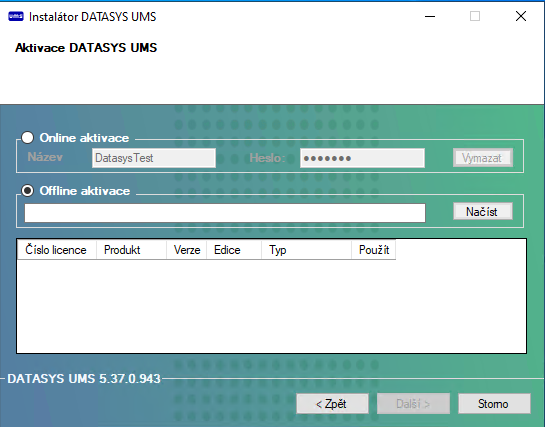This screenshot has width=545, height=427.
Task: Click the Název field containing DatasysTest
Action: coord(154,158)
